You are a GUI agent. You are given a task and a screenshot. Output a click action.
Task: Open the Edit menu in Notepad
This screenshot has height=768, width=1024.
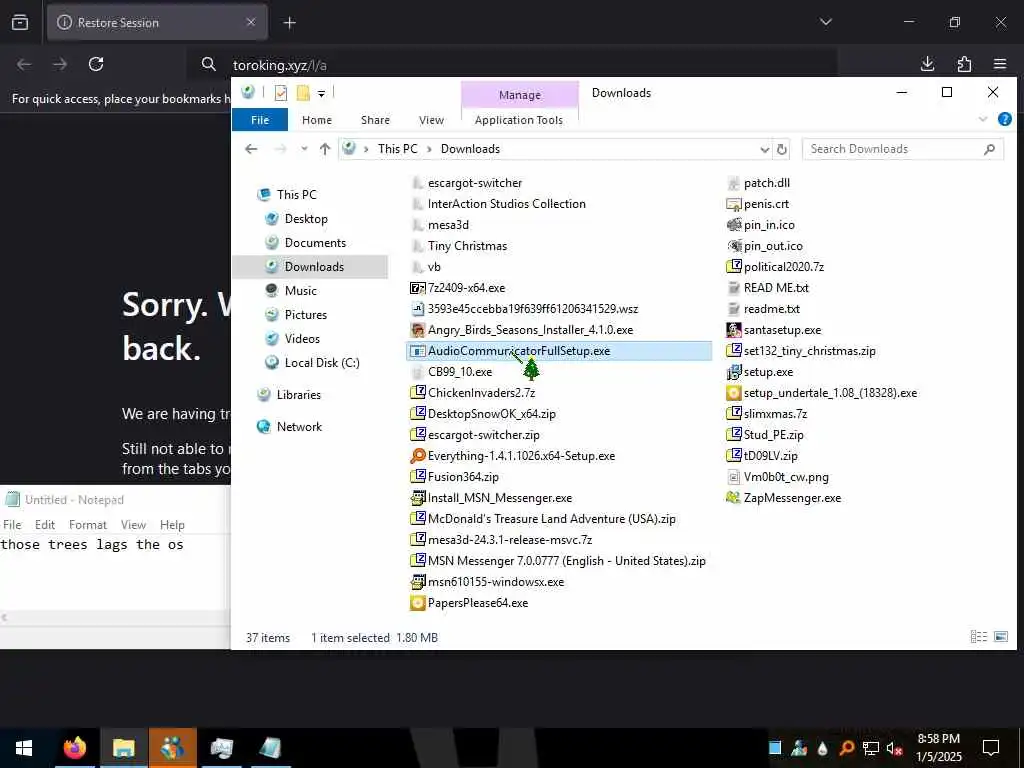point(44,524)
